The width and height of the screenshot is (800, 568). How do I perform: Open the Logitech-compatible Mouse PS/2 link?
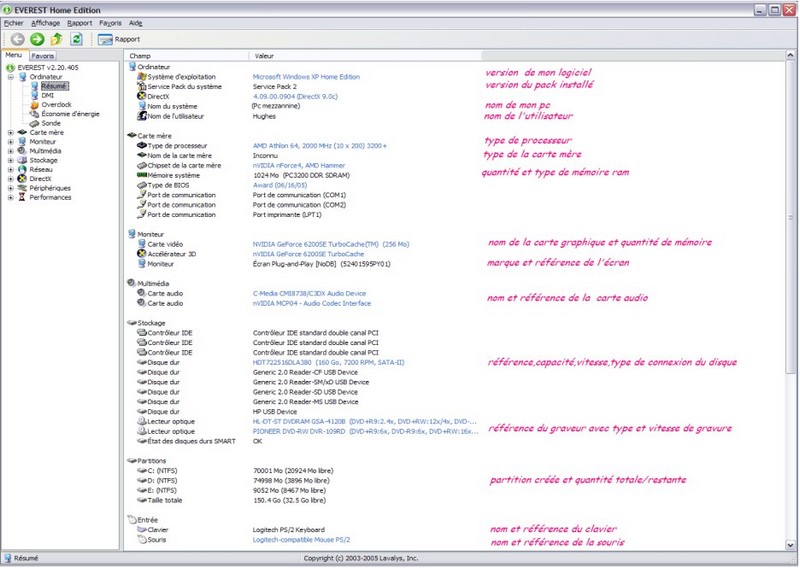pos(301,540)
